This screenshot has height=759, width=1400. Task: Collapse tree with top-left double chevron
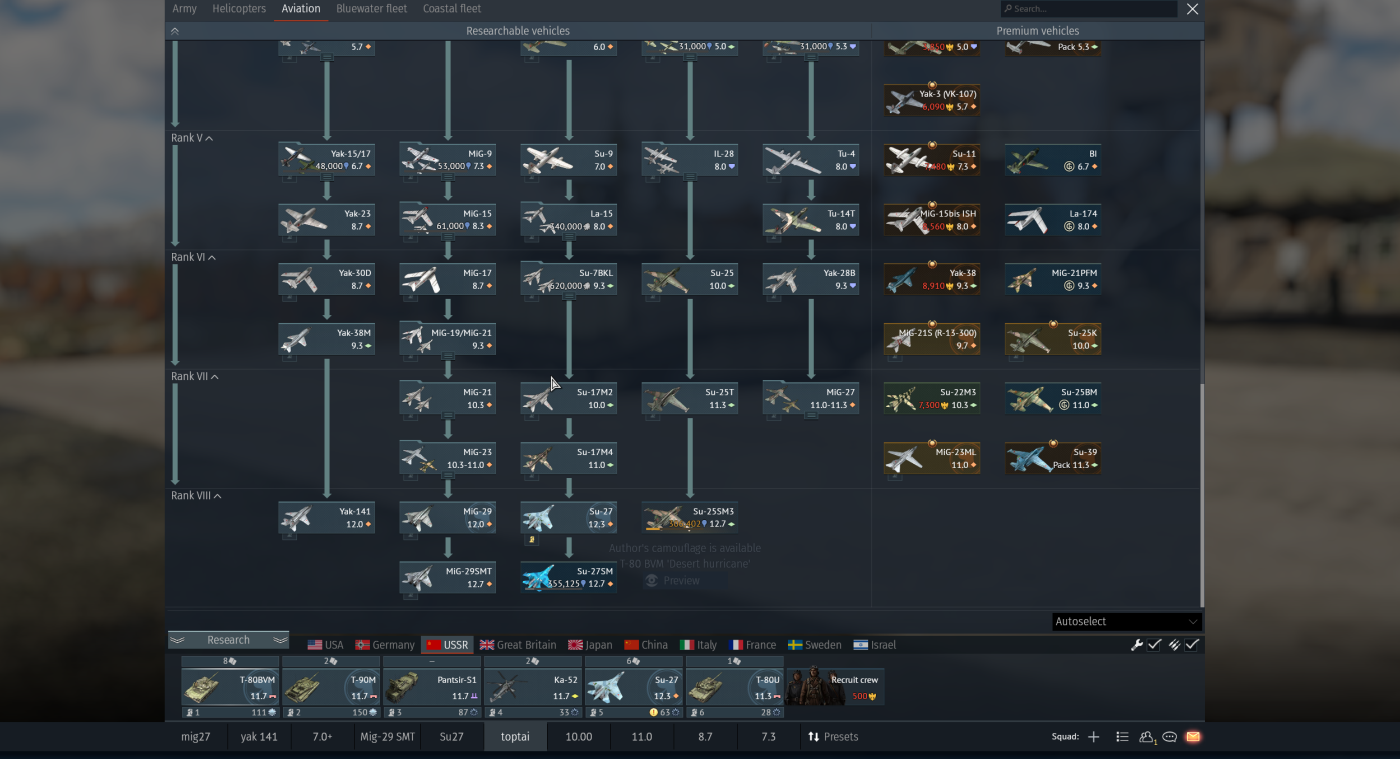pos(175,31)
